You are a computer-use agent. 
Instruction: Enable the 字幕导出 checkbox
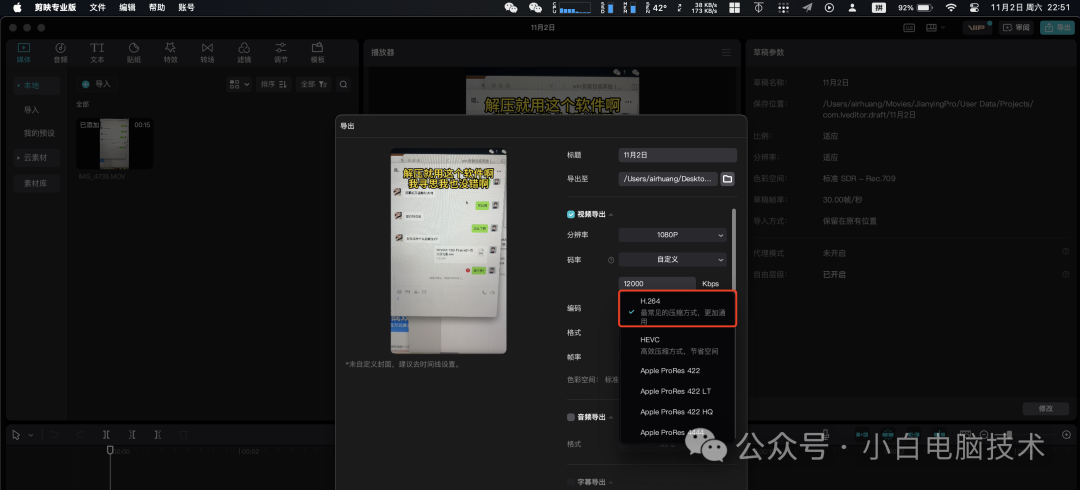571,482
